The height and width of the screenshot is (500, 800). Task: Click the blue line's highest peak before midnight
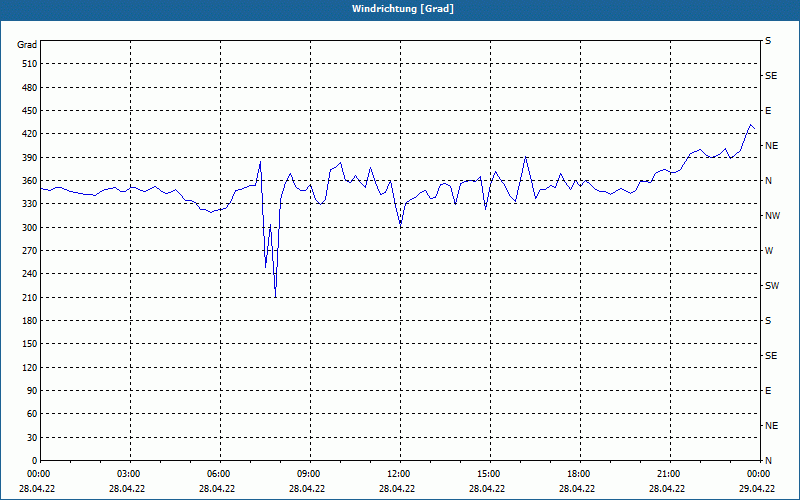[x=751, y=124]
